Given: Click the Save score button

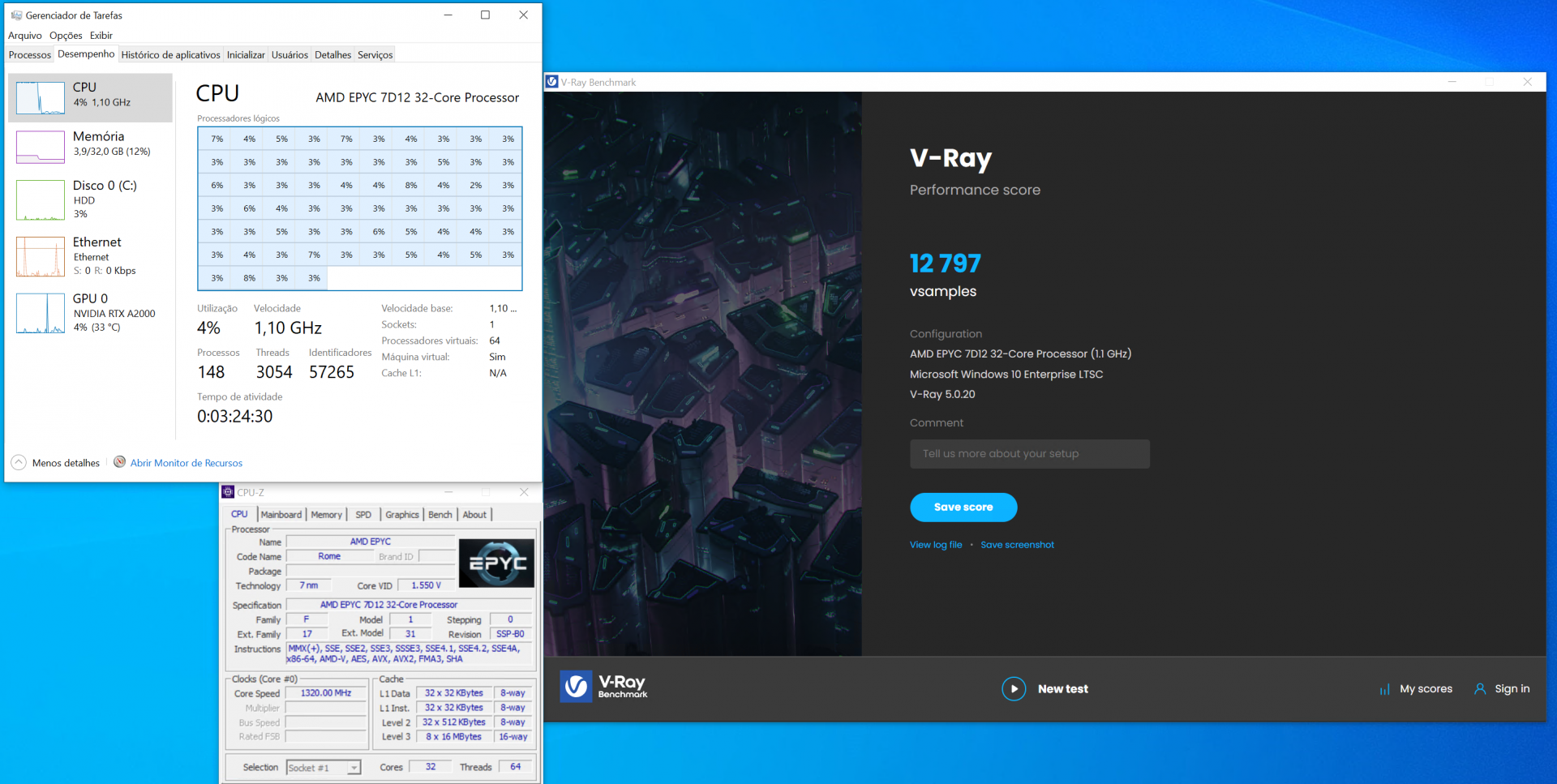Looking at the screenshot, I should click(963, 507).
